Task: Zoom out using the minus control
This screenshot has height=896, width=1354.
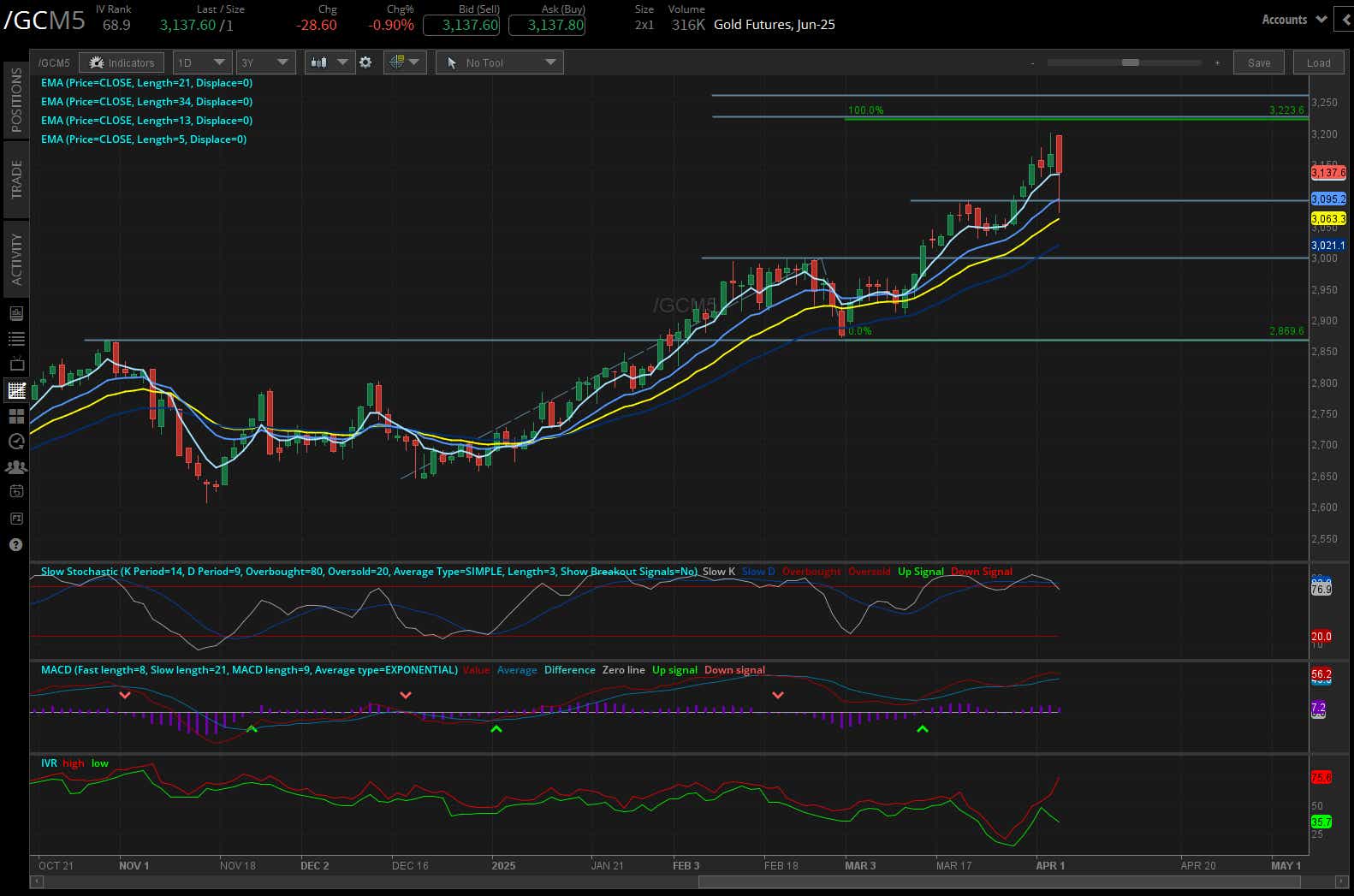Action: [1033, 62]
